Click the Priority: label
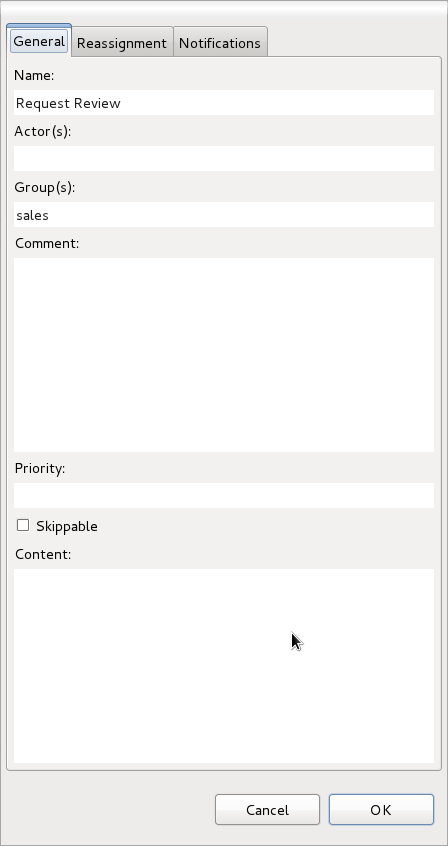Viewport: 448px width, 846px height. click(x=40, y=468)
